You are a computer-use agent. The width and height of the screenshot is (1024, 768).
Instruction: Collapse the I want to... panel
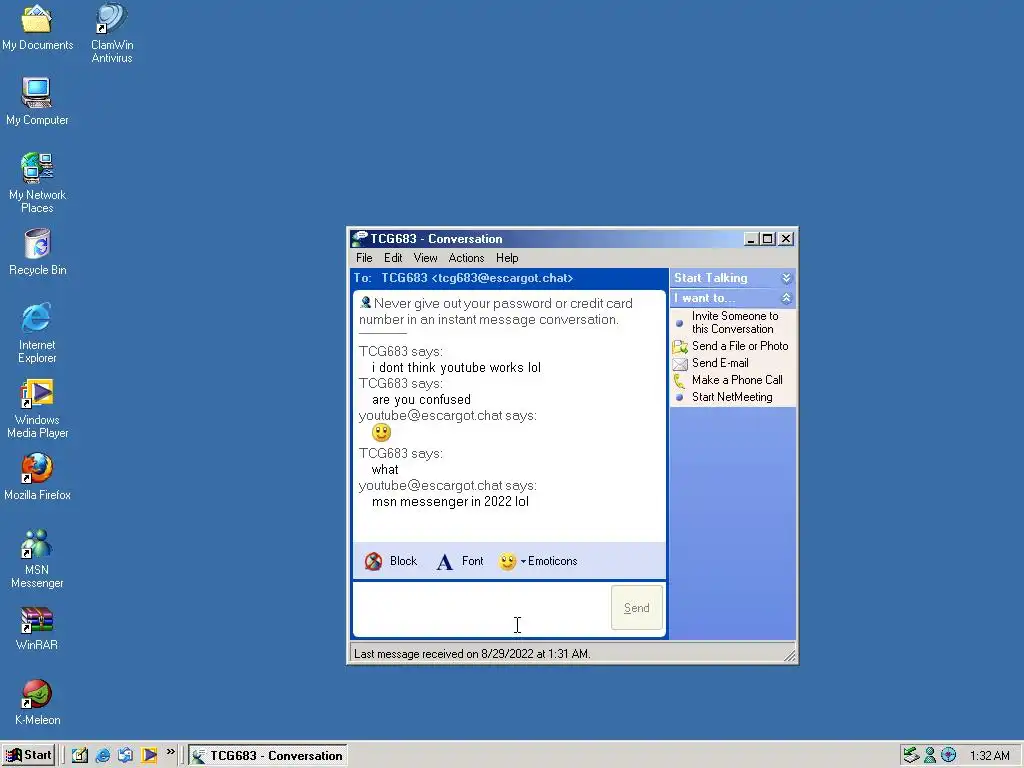pyautogui.click(x=786, y=298)
